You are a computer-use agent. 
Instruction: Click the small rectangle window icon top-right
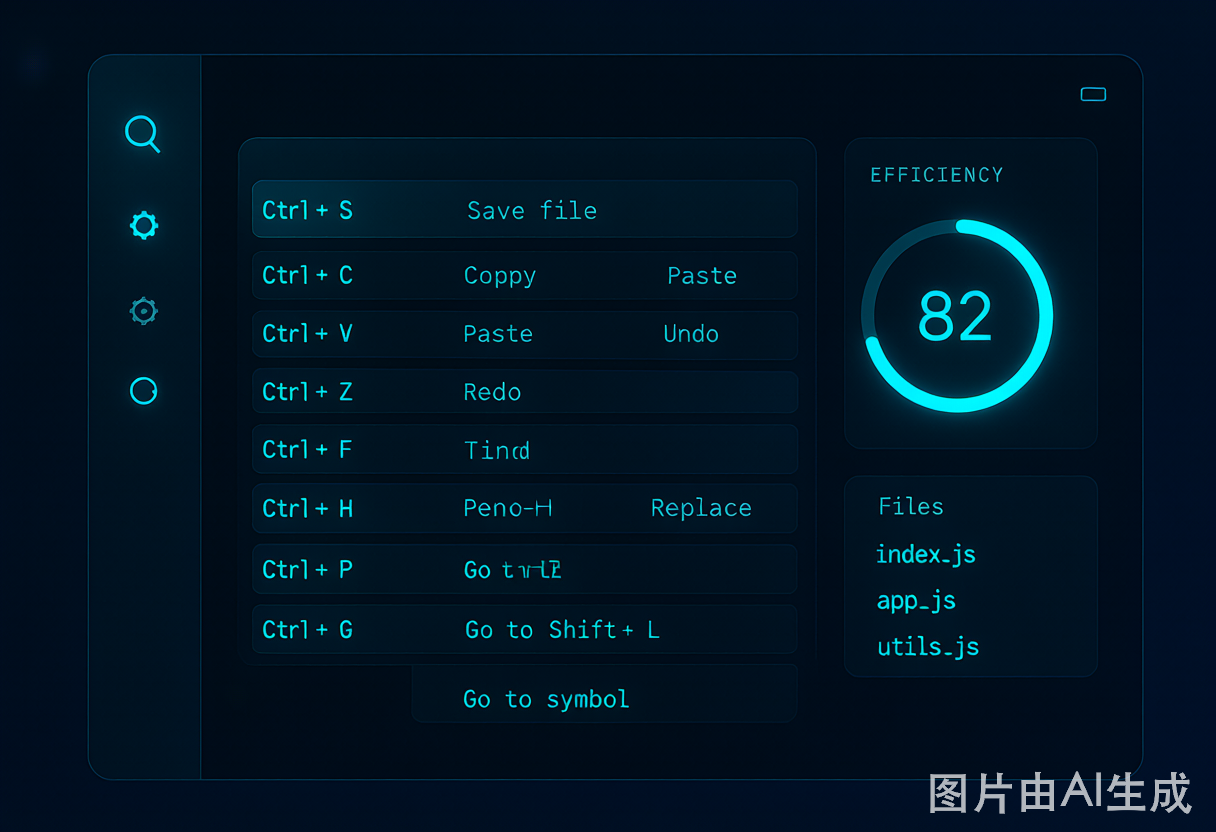[1093, 94]
